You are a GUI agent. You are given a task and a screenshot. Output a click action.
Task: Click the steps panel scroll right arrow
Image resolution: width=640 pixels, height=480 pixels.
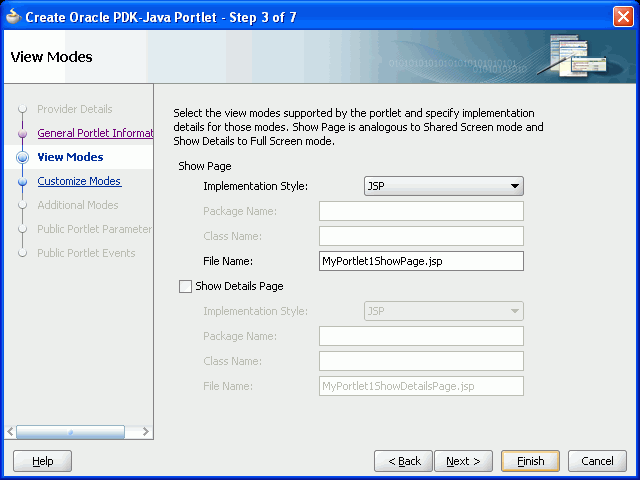coord(146,432)
